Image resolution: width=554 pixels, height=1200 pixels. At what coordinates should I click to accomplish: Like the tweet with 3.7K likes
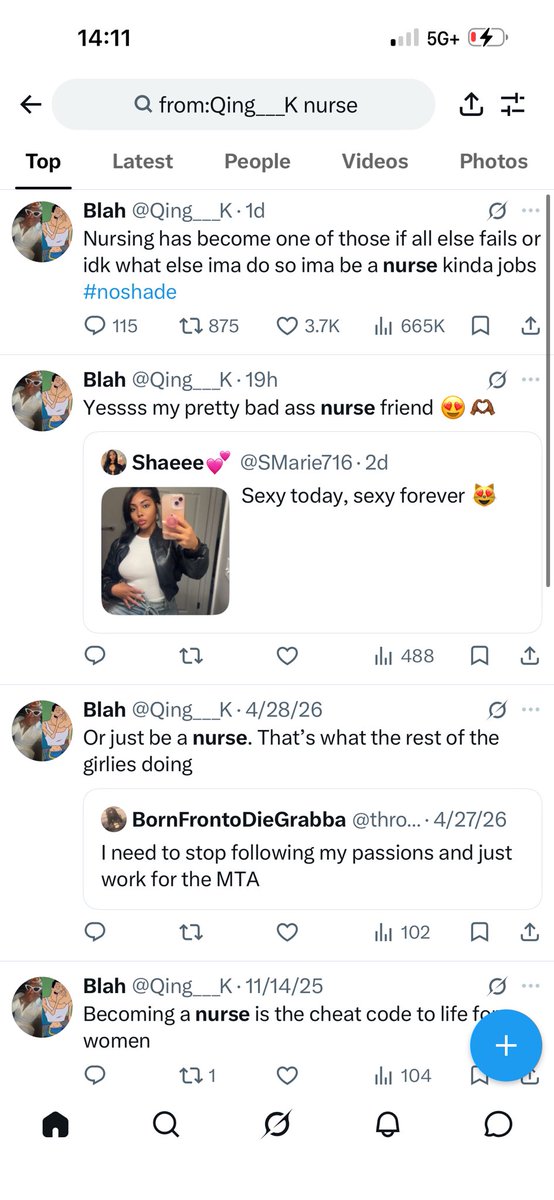click(x=287, y=325)
